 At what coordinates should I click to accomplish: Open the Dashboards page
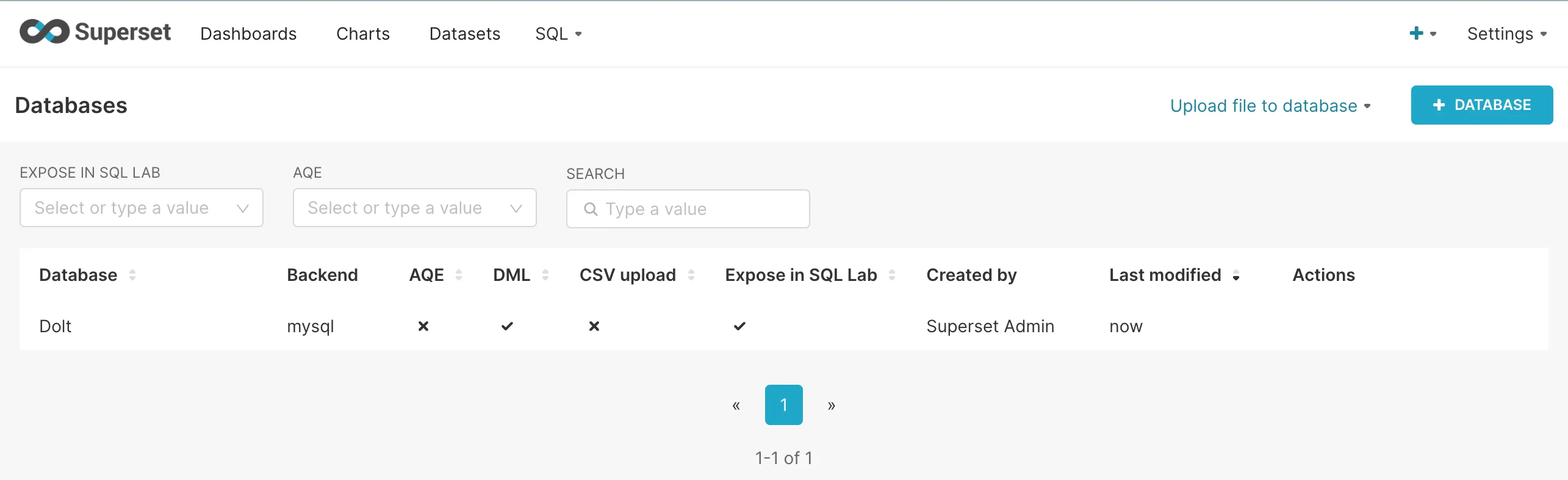pyautogui.click(x=248, y=34)
